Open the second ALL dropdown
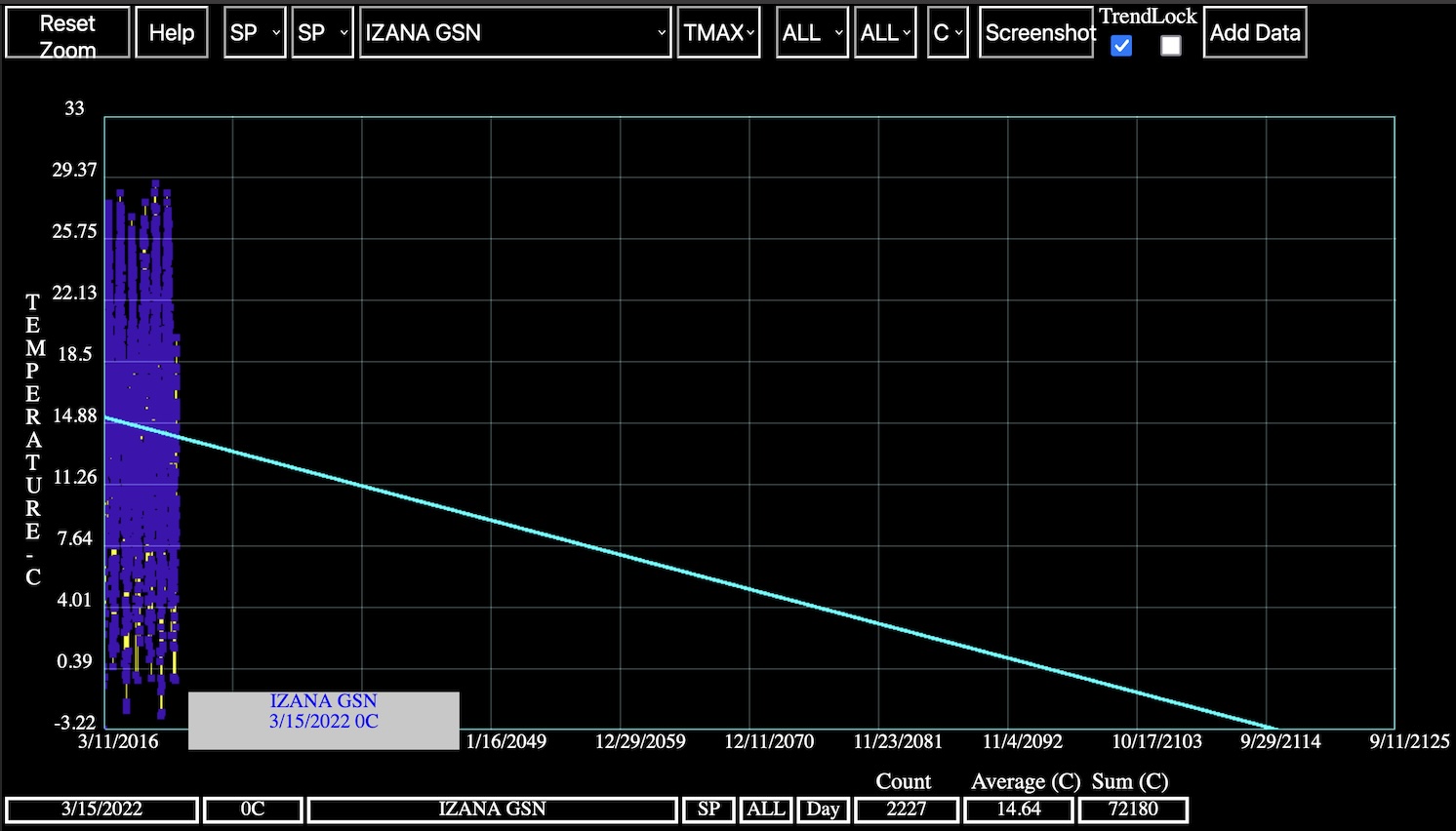 coord(885,33)
